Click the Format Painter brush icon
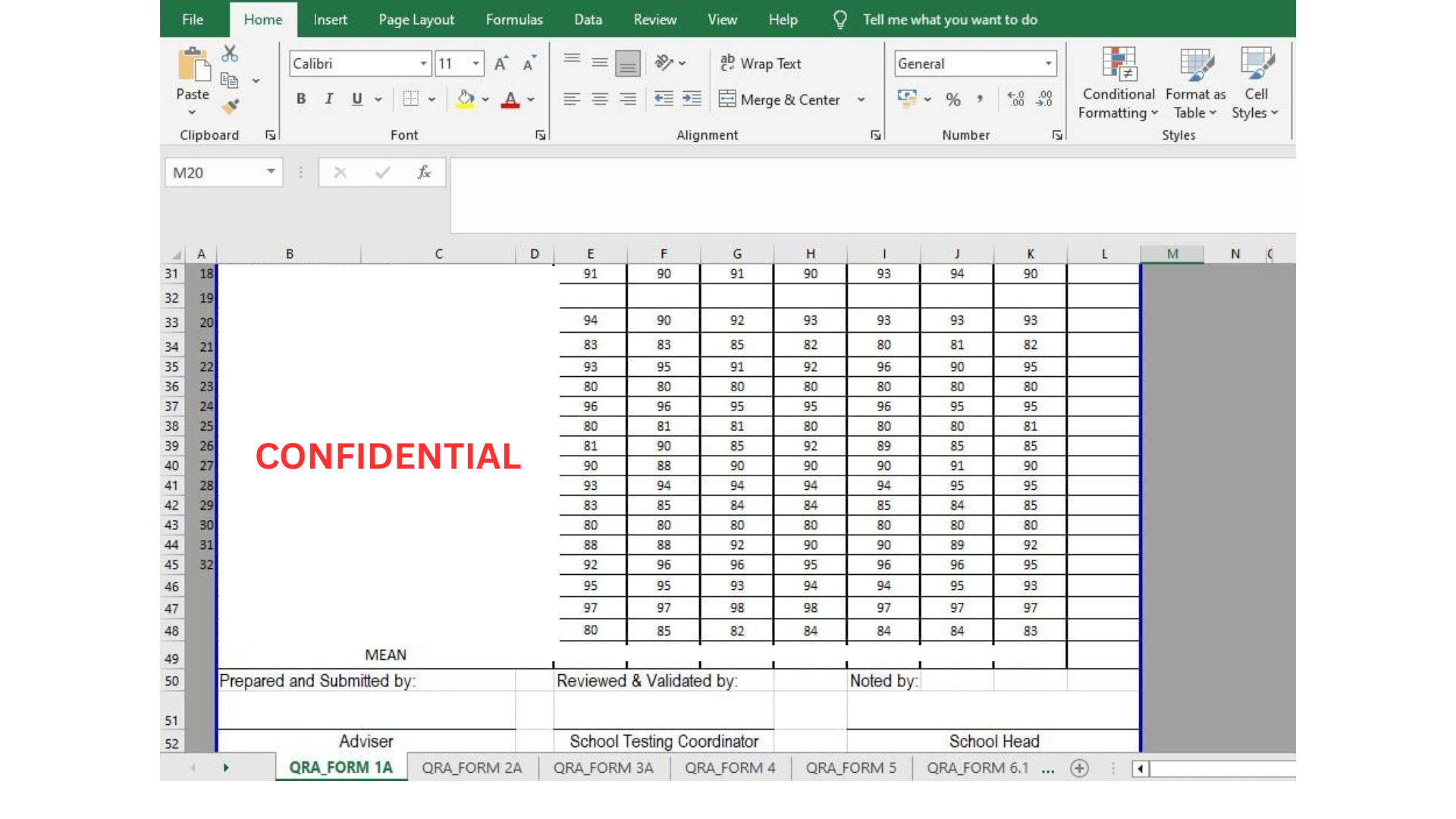Screen dimensions: 1456x819 (x=231, y=107)
